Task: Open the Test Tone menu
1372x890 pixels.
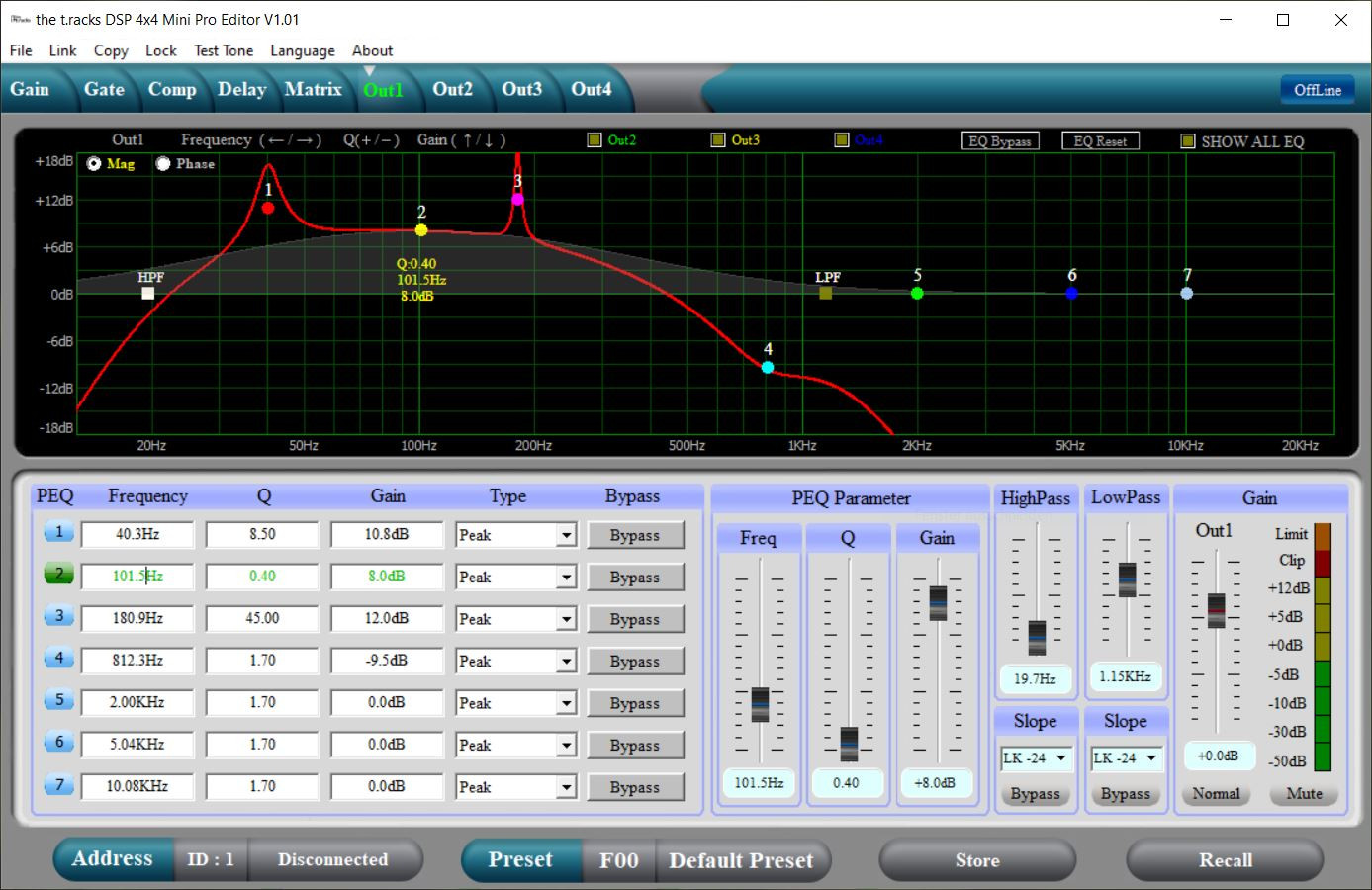Action: (x=224, y=50)
